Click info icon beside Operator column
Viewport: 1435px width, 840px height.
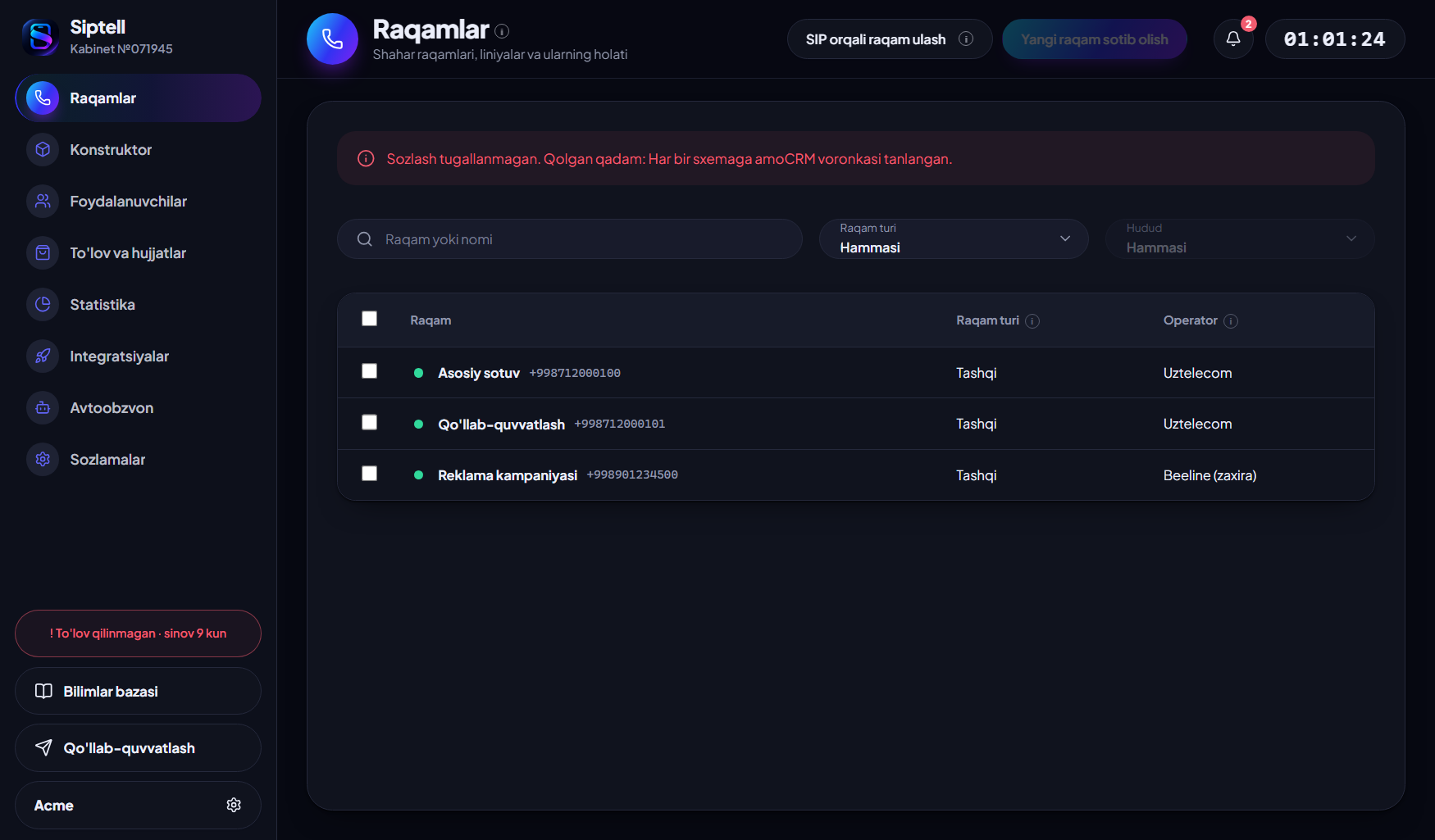pyautogui.click(x=1231, y=321)
